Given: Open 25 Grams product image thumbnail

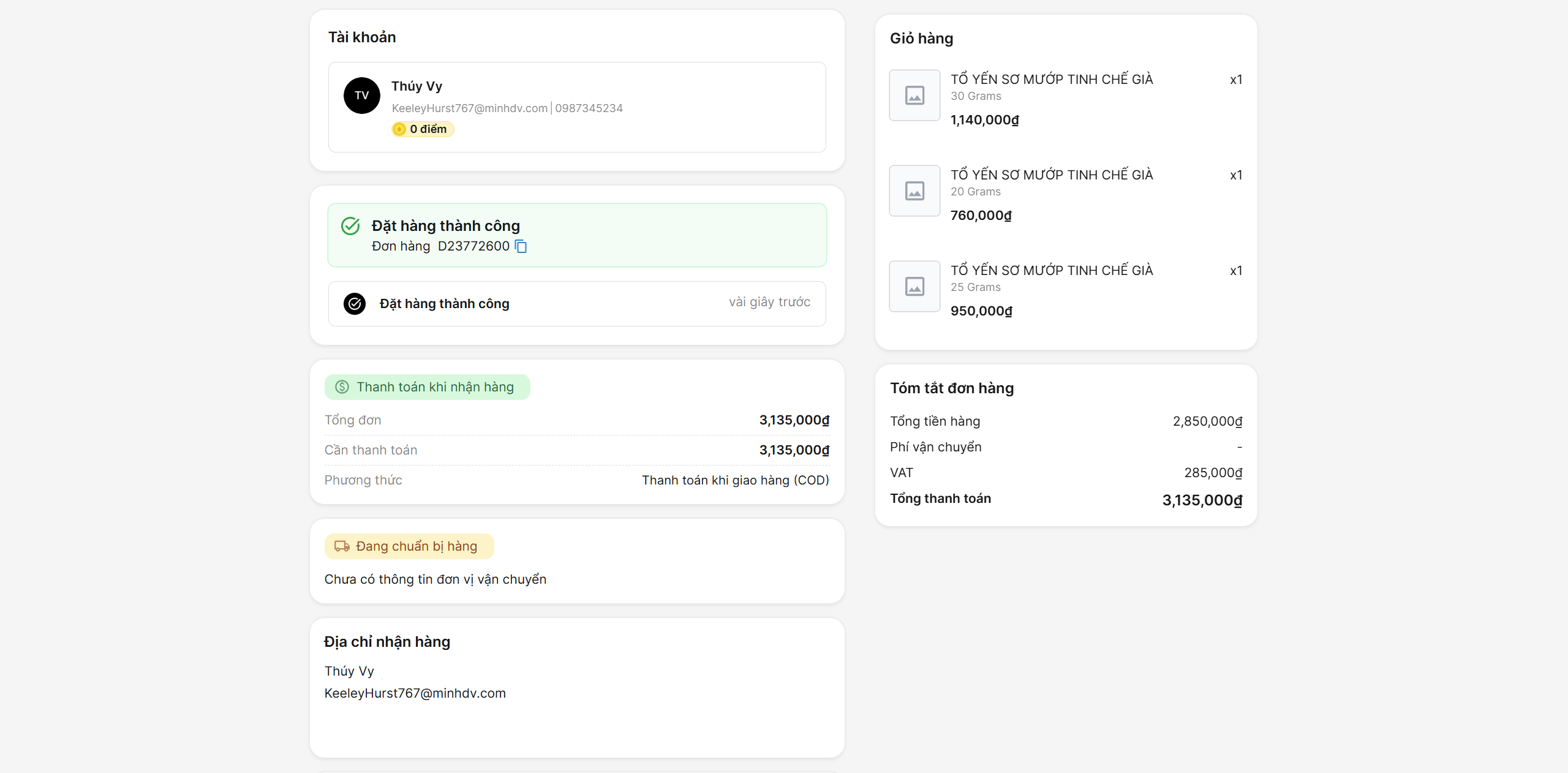Looking at the screenshot, I should (914, 287).
